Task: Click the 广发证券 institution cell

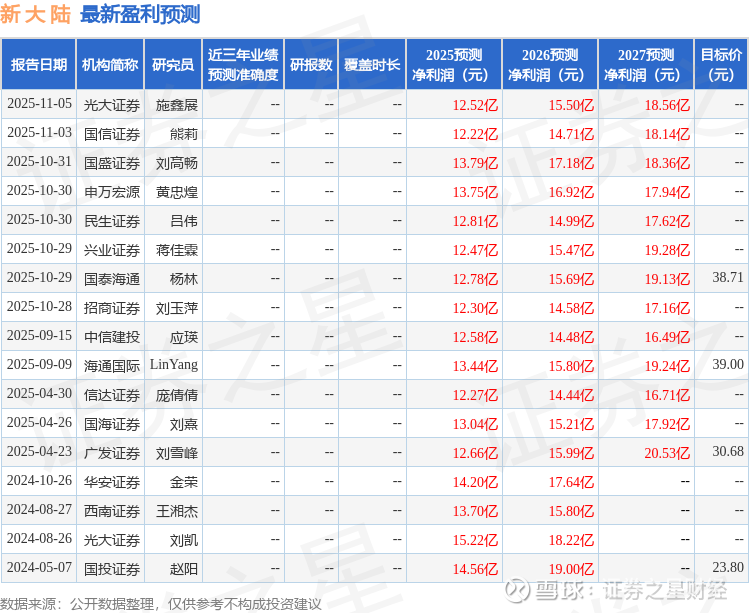Action: (x=112, y=453)
